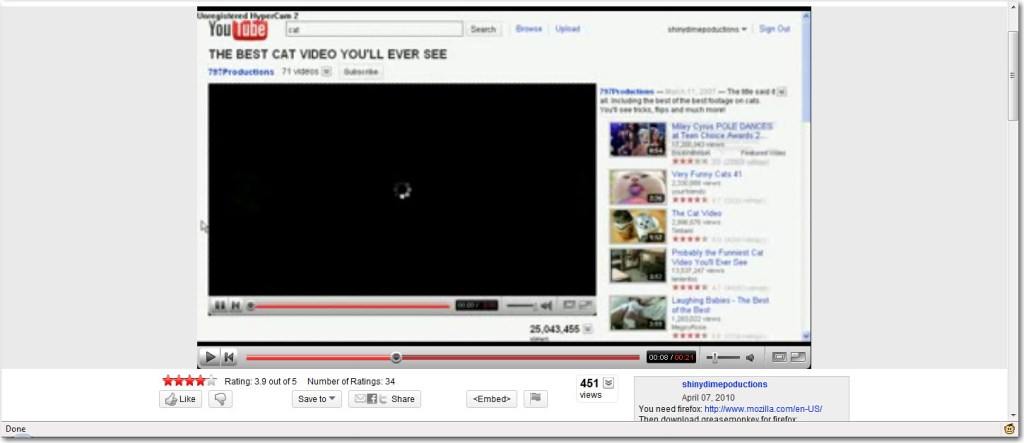Open the shinydimepoductions uploader link

724,384
